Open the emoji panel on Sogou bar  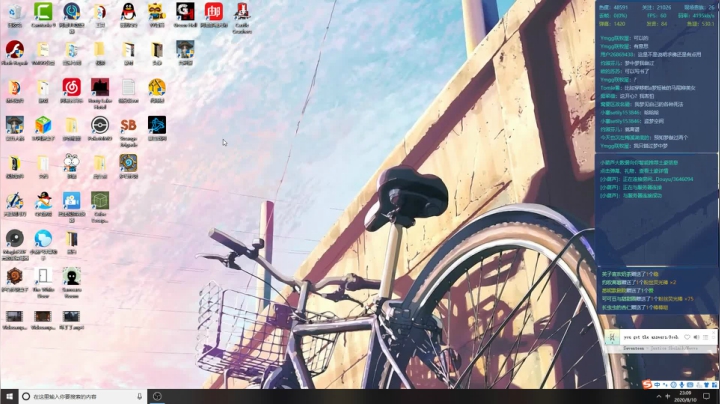click(x=674, y=385)
